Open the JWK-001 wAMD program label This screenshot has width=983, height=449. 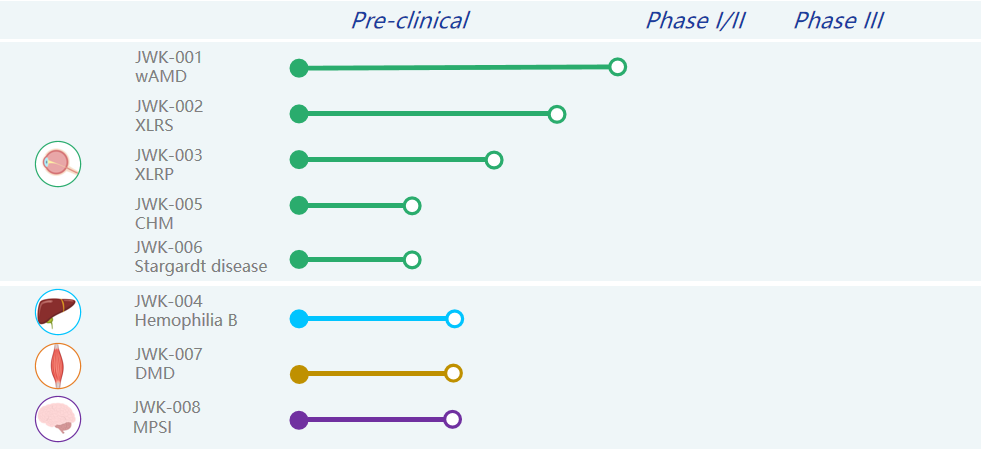[169, 66]
